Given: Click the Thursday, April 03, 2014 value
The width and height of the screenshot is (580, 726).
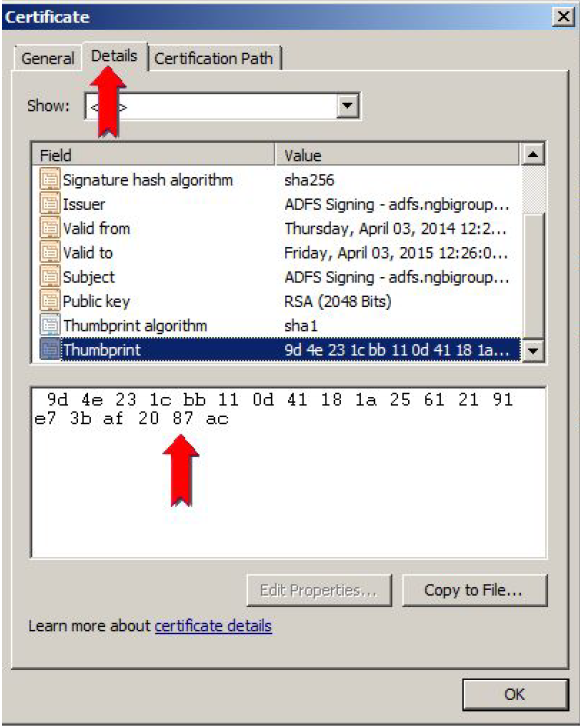Looking at the screenshot, I should [396, 228].
